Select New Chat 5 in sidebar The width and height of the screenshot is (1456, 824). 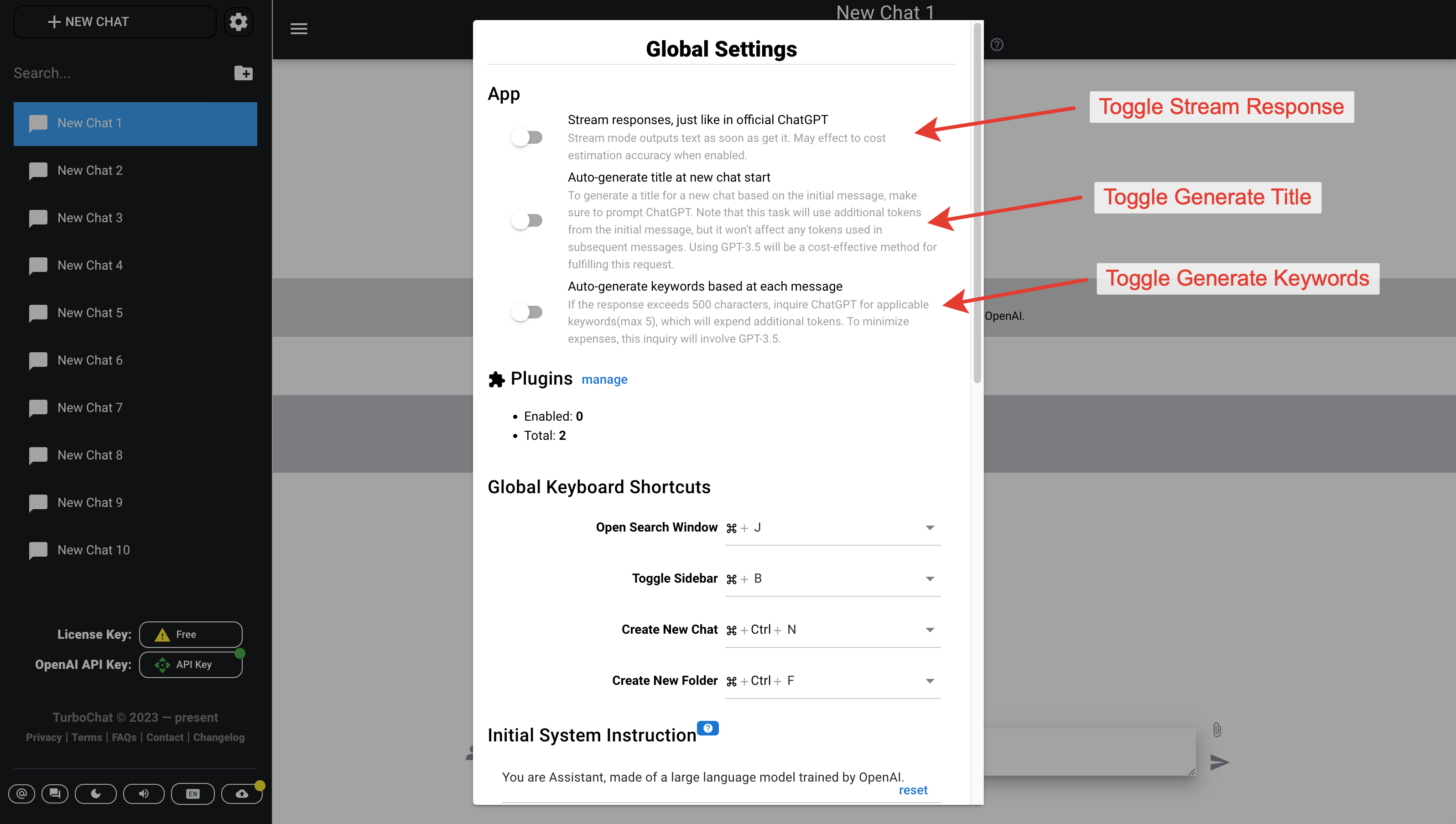click(x=90, y=313)
